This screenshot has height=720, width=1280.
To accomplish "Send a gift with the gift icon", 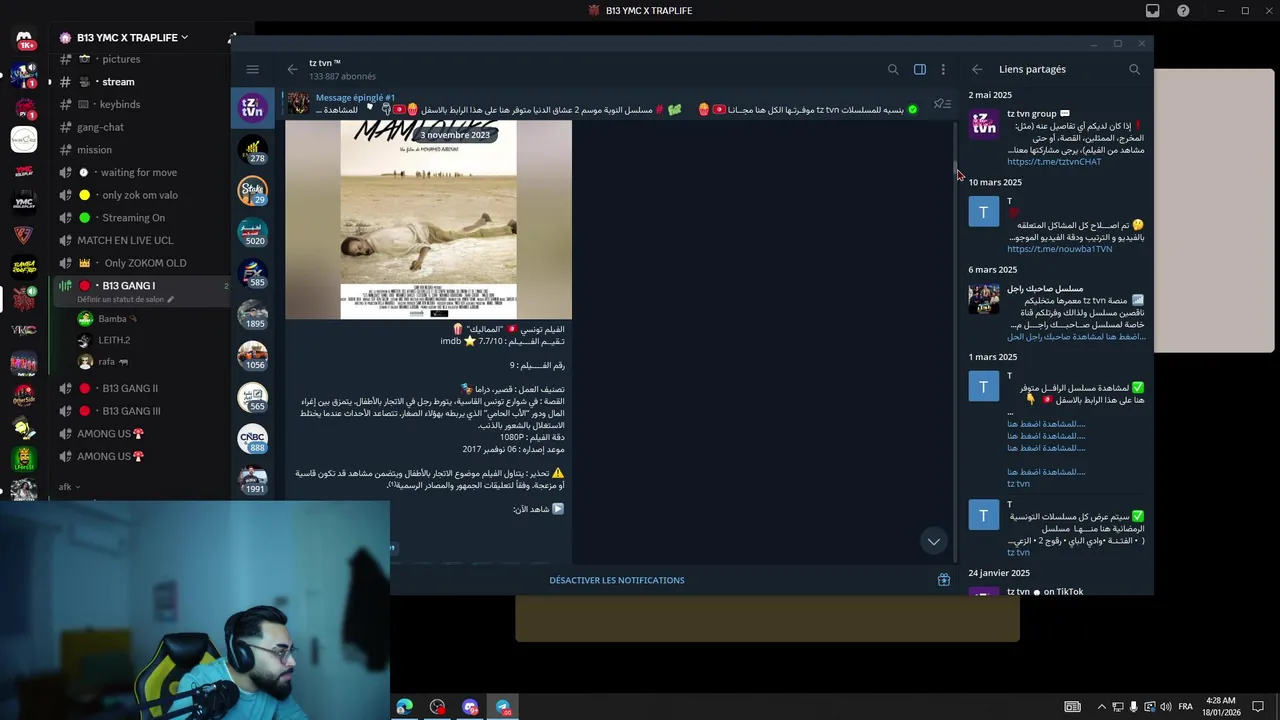I will pyautogui.click(x=943, y=580).
